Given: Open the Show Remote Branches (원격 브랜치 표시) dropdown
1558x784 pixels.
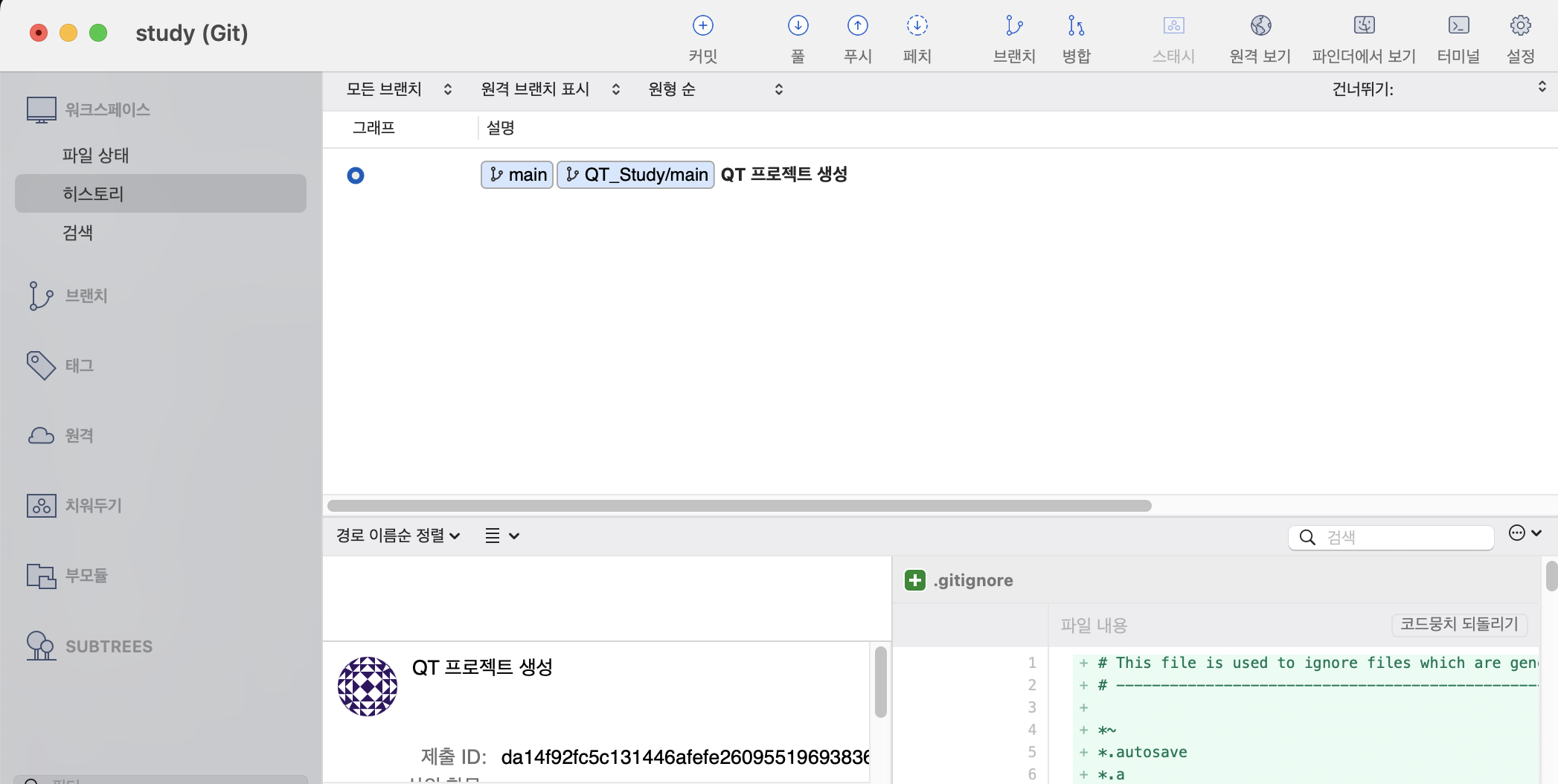Looking at the screenshot, I should (x=551, y=89).
